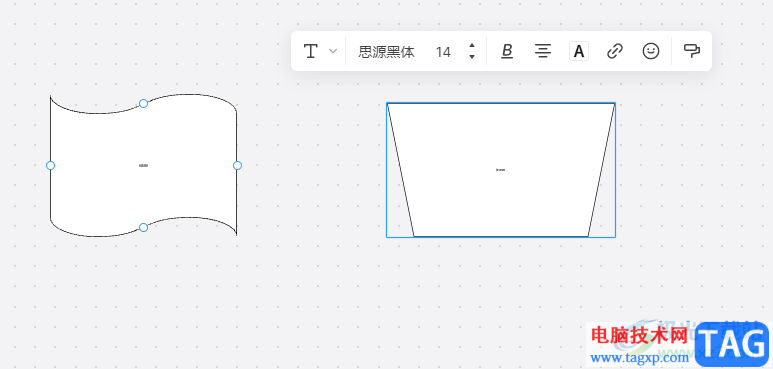Increase font size with up arrow
Image resolution: width=773 pixels, height=369 pixels.
[x=472, y=46]
